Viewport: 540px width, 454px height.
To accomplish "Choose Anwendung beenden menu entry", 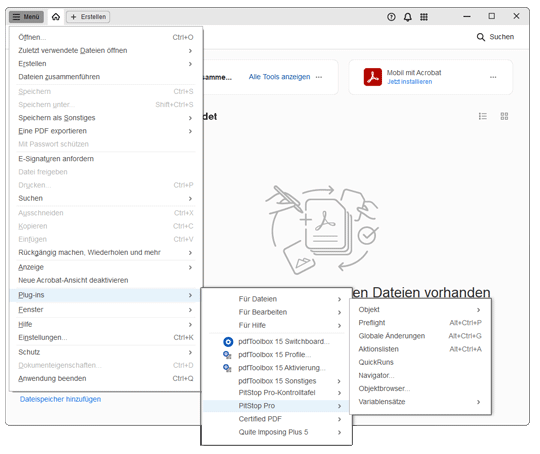I will pos(105,378).
